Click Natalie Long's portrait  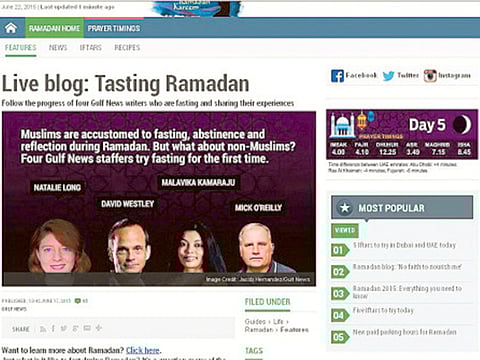[x=58, y=245]
